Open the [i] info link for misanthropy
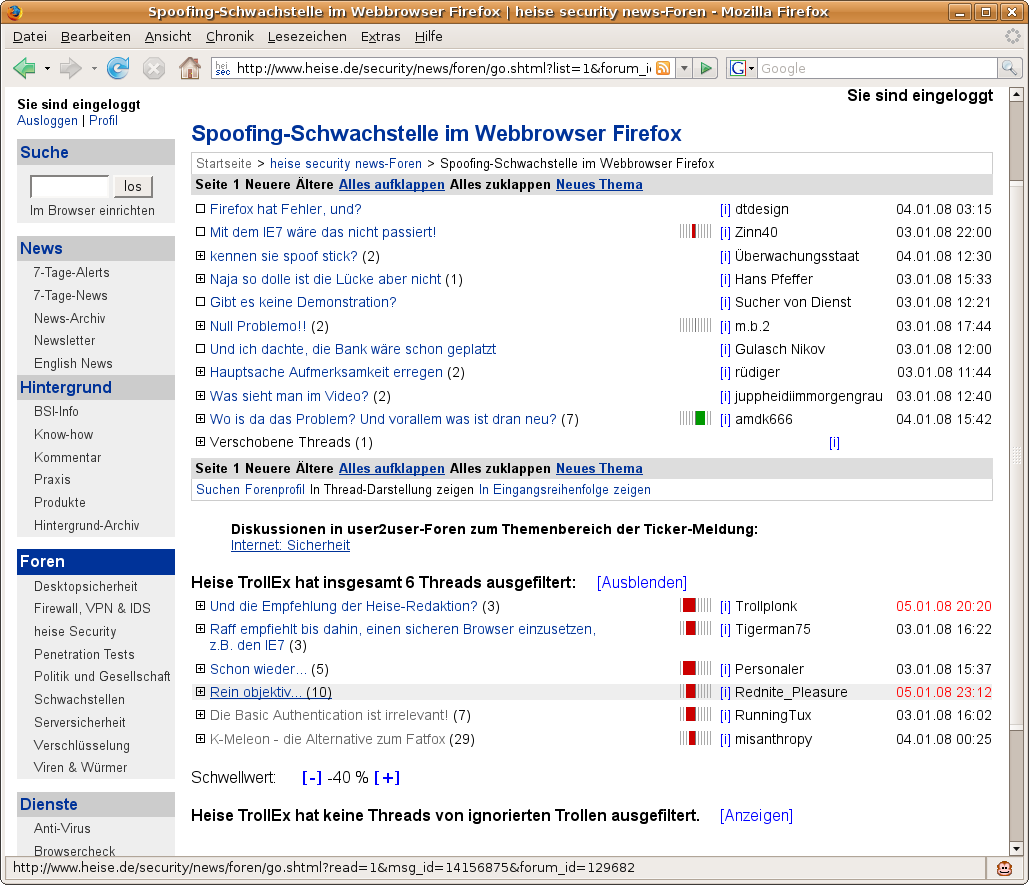This screenshot has width=1029, height=885. coord(725,739)
